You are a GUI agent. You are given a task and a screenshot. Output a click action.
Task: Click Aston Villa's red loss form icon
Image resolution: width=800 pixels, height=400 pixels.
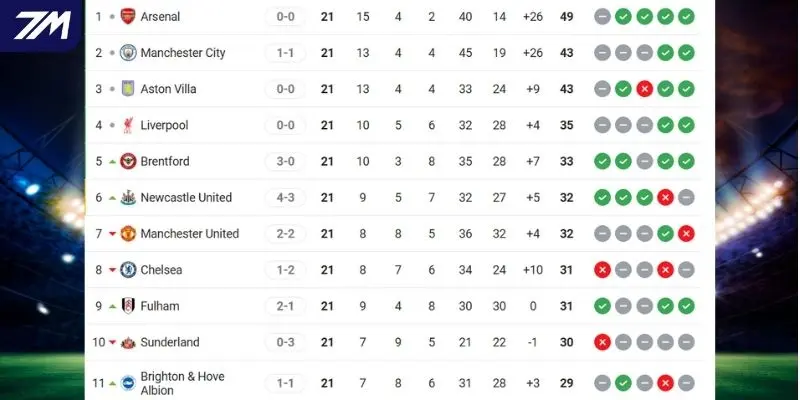[x=644, y=89]
